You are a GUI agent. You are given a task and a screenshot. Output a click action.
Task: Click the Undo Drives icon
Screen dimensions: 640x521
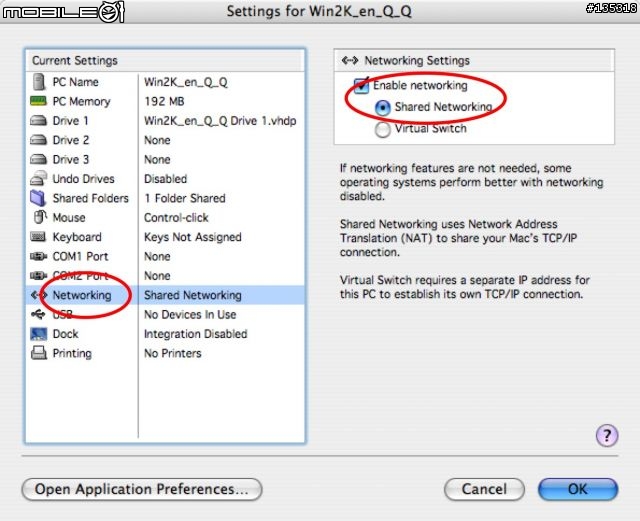39,178
